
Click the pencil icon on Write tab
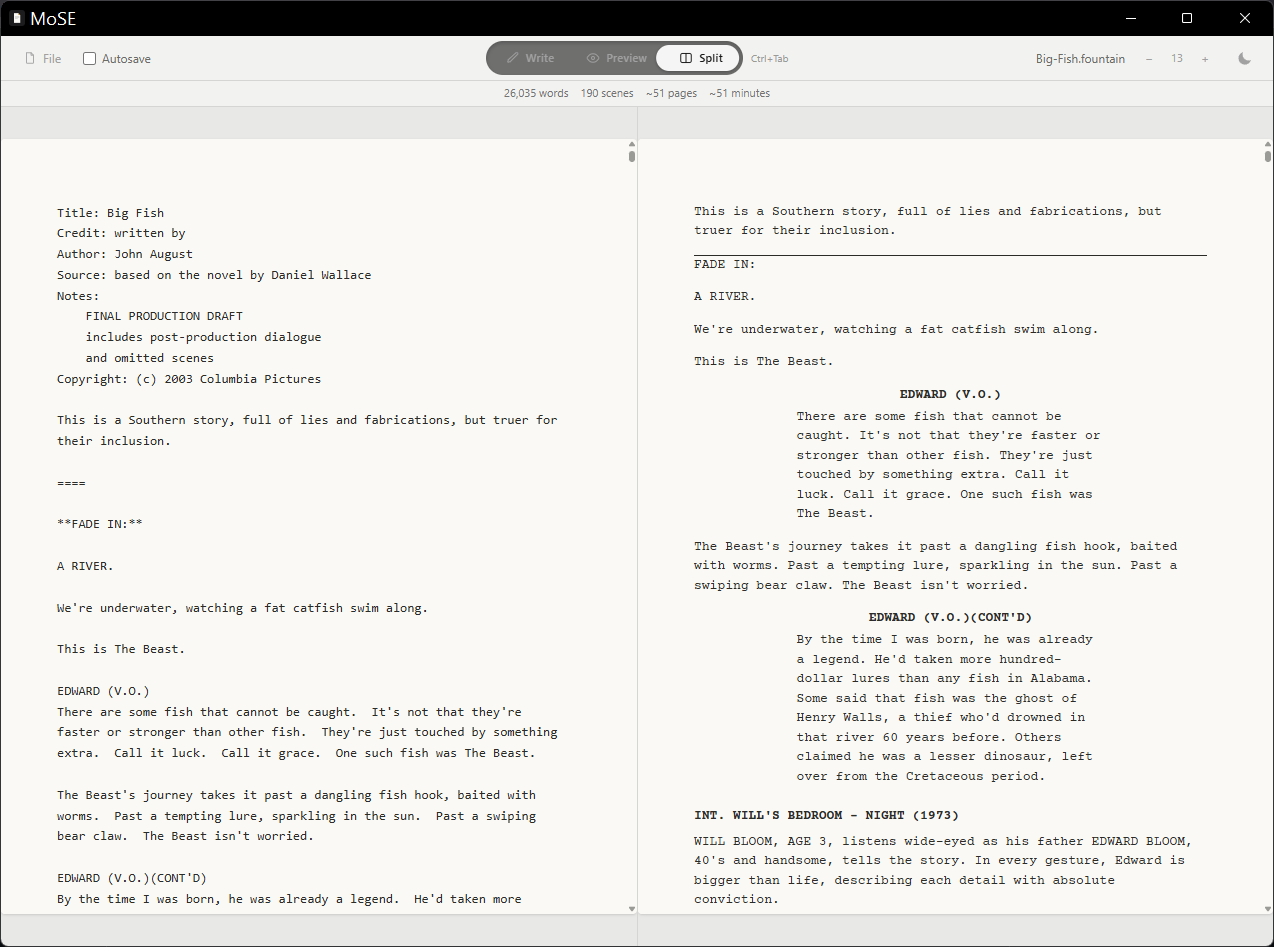(513, 58)
